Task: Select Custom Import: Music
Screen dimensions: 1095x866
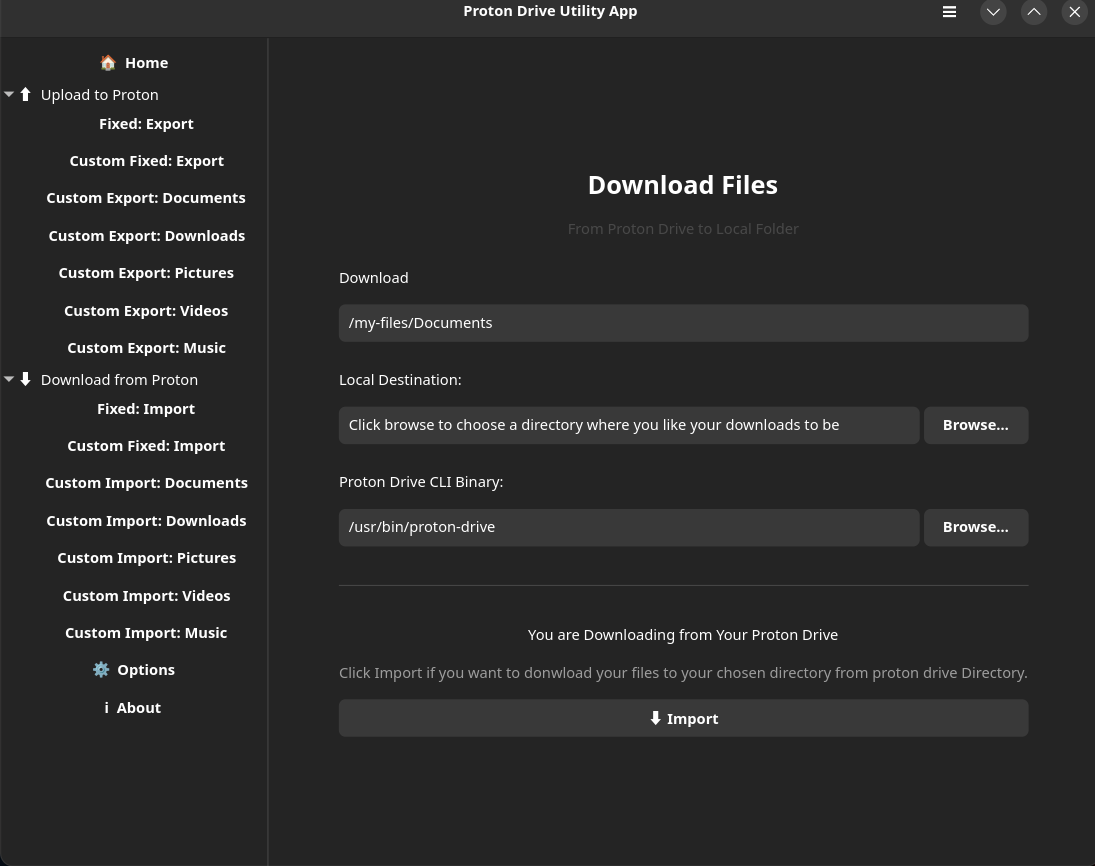Action: click(146, 632)
